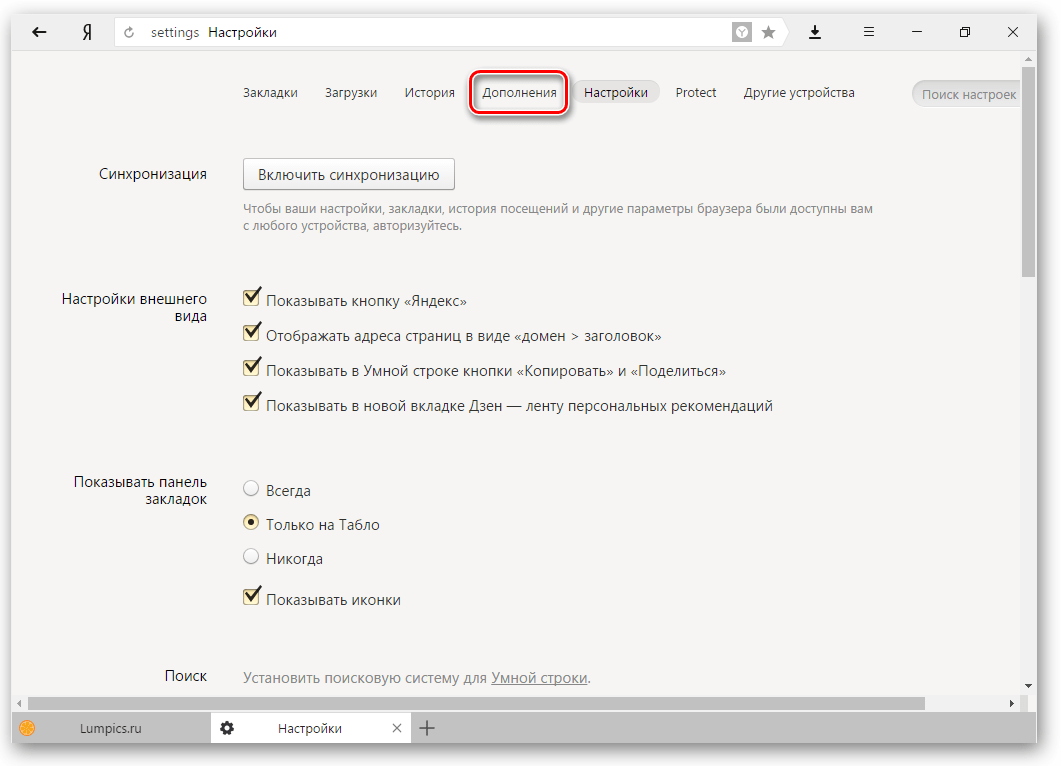This screenshot has width=1061, height=766.
Task: Open the Другие устройства section
Action: (799, 93)
